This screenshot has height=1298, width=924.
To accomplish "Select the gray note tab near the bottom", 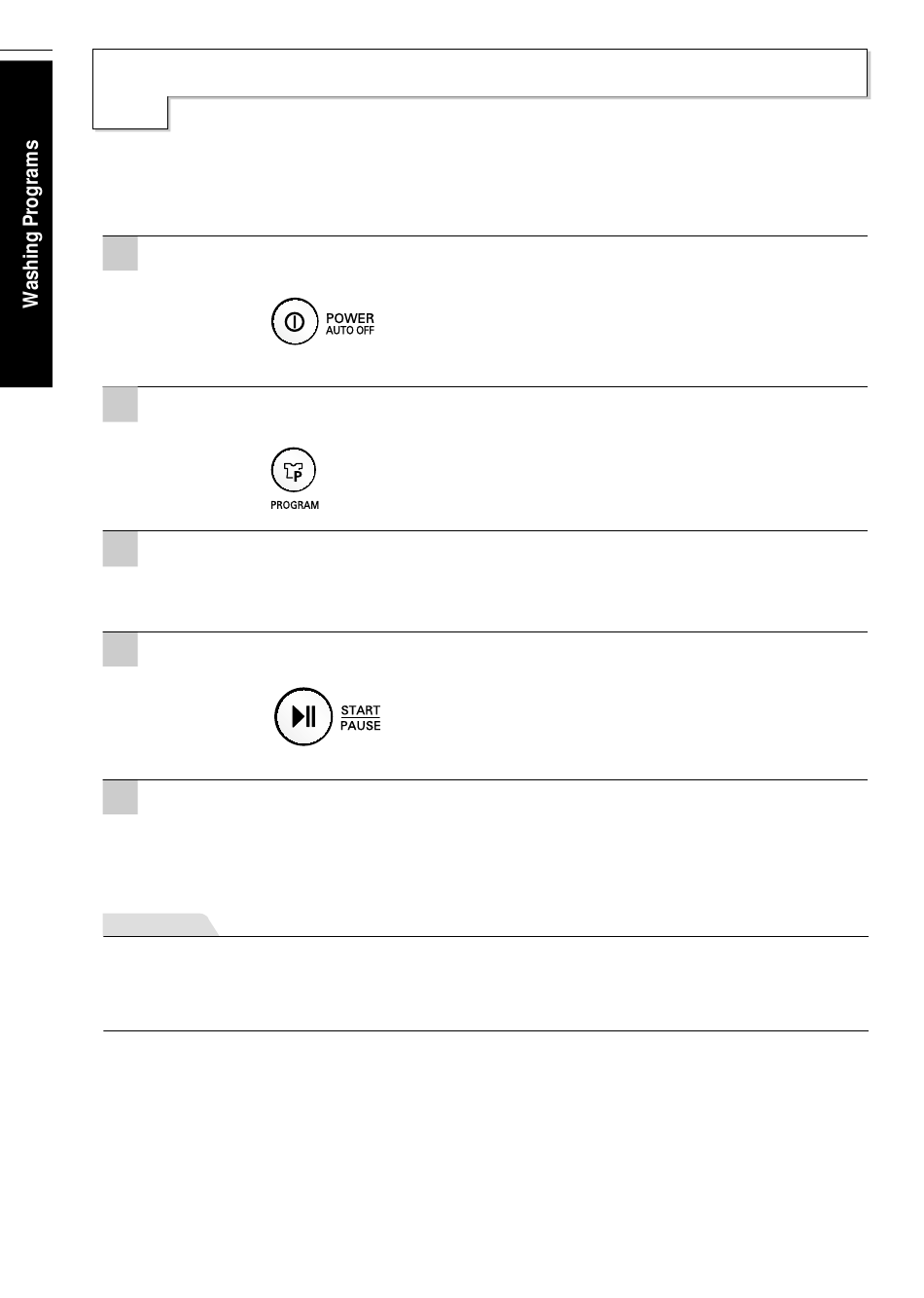I will coord(160,924).
